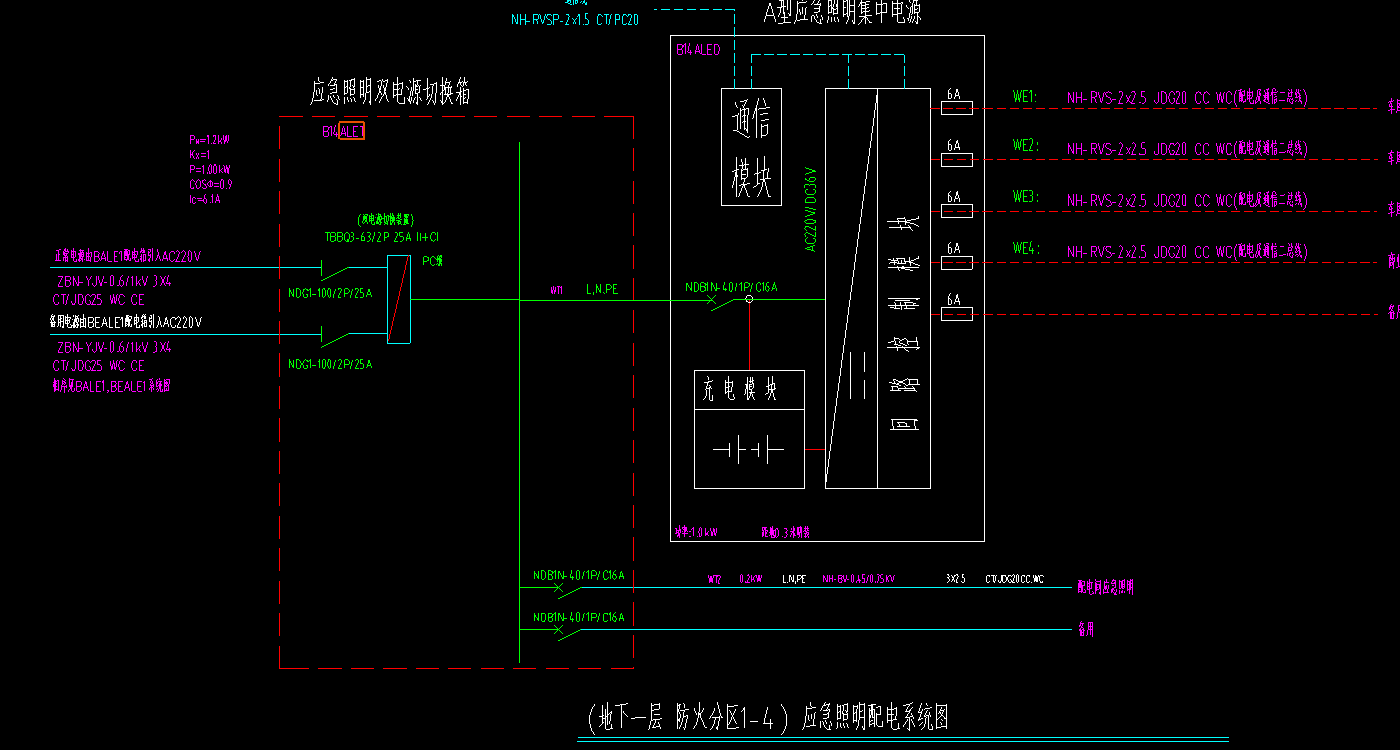1400x750 pixels.
Task: Click the AC/DC converter block with diagonal line
Action: coord(851,288)
